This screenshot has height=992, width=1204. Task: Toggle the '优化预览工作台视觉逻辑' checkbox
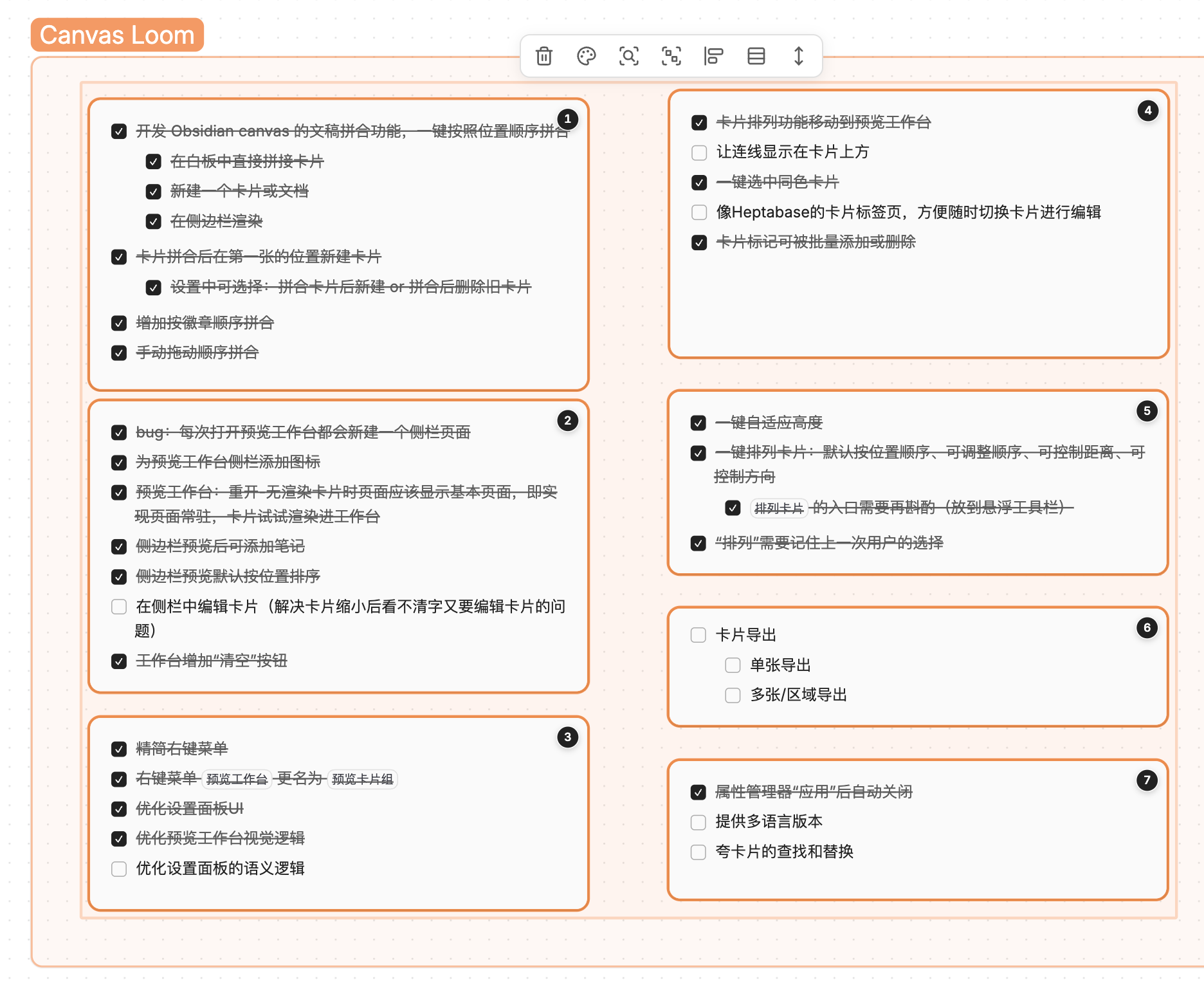119,839
